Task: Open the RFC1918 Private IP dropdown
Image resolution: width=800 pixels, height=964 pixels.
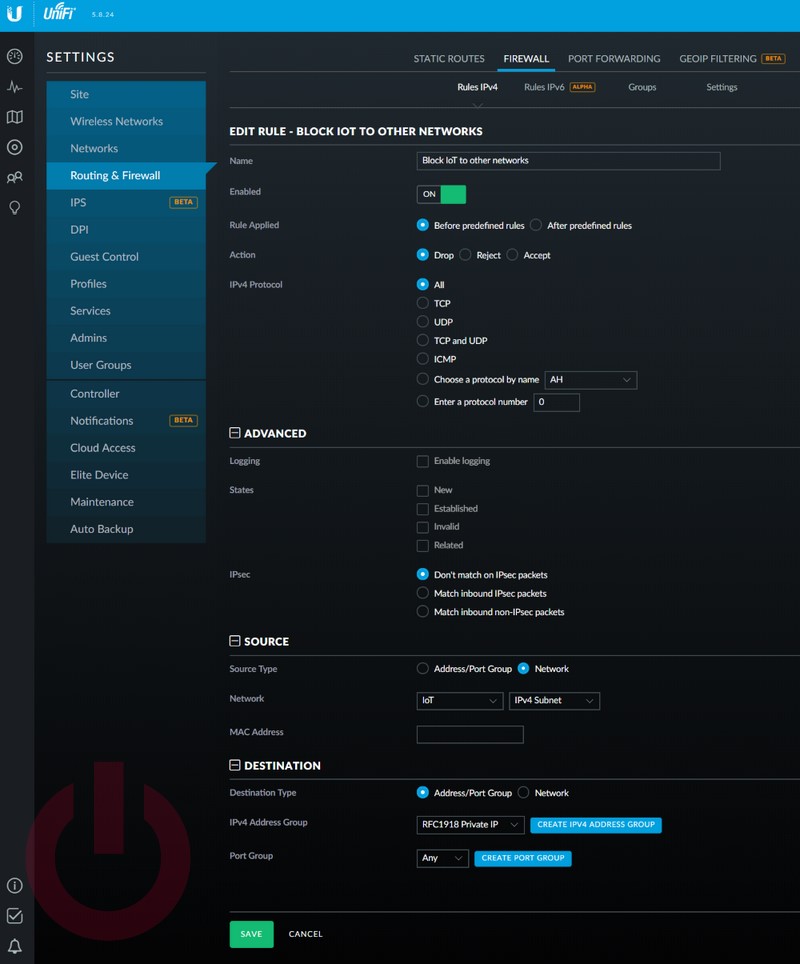Action: click(470, 824)
